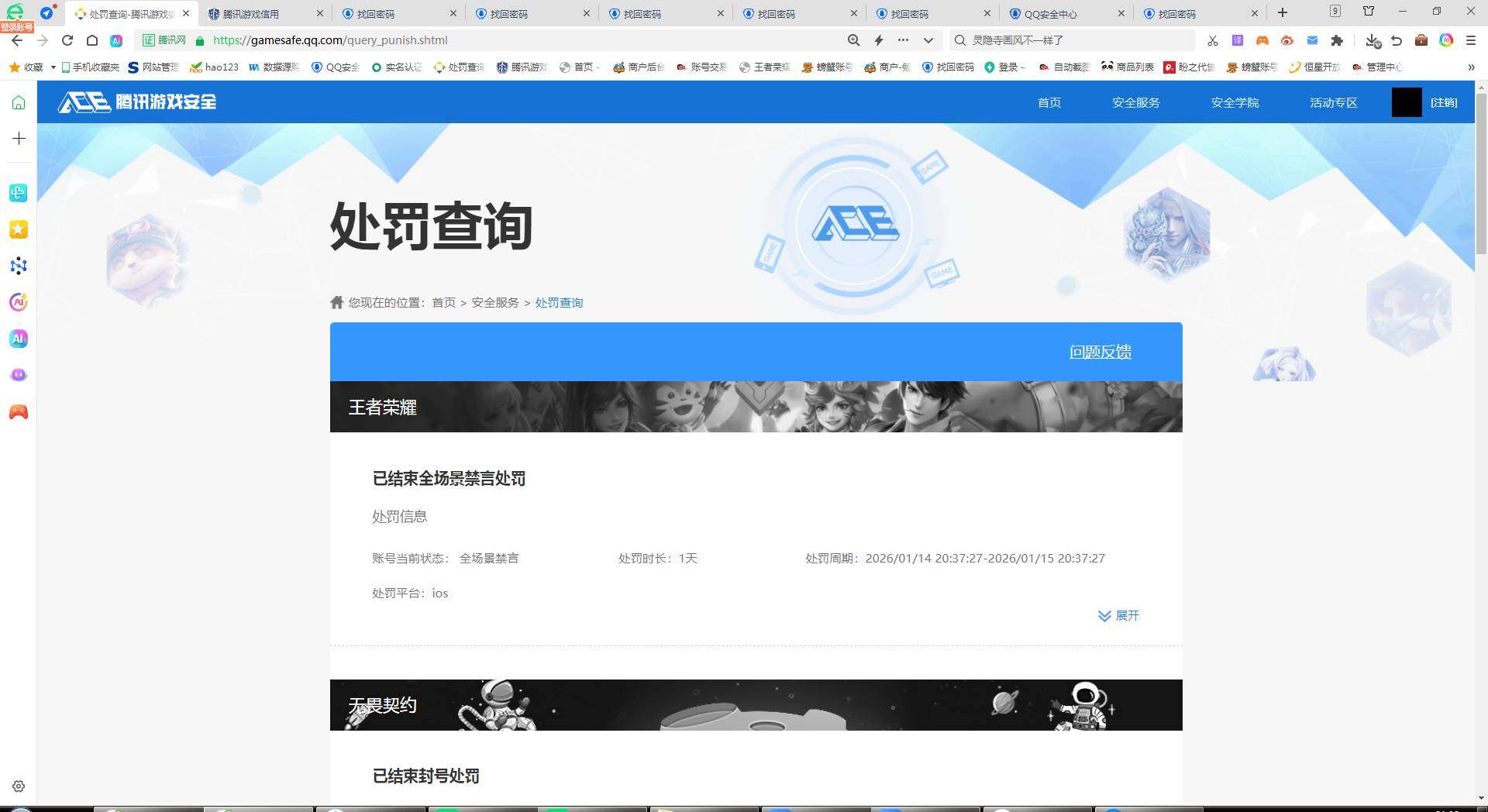Screen dimensions: 1488x812
Task: Open the 商品列表 bookmark
Action: [x=1128, y=67]
